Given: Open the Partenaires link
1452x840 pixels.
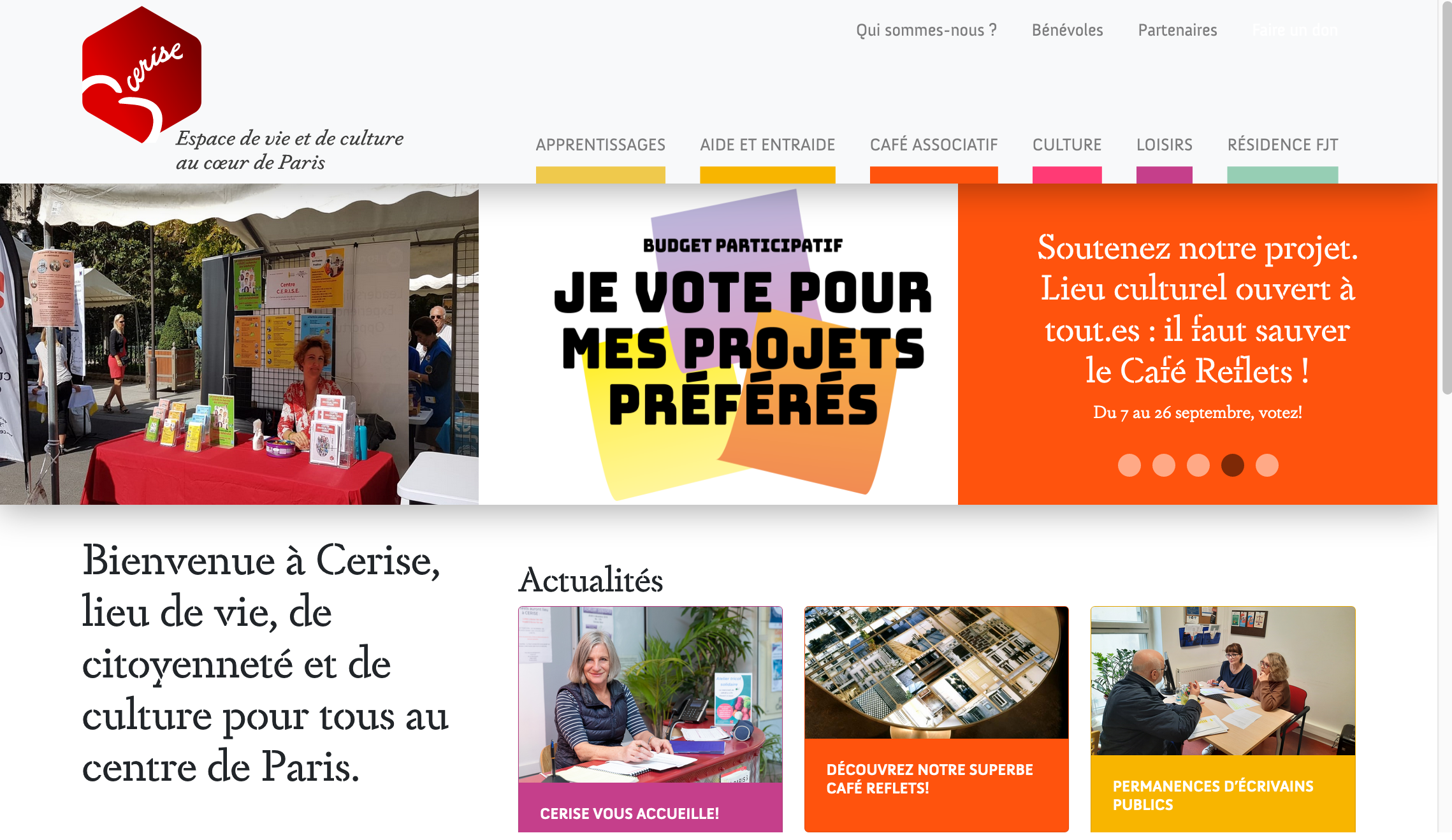Looking at the screenshot, I should coord(1177,30).
